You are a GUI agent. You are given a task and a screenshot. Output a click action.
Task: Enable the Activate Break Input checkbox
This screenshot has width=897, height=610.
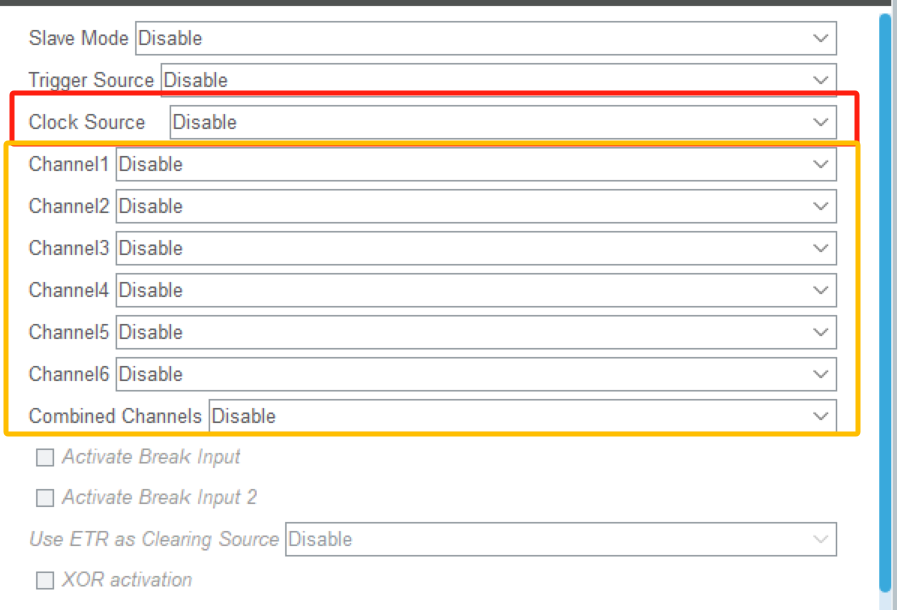click(45, 458)
